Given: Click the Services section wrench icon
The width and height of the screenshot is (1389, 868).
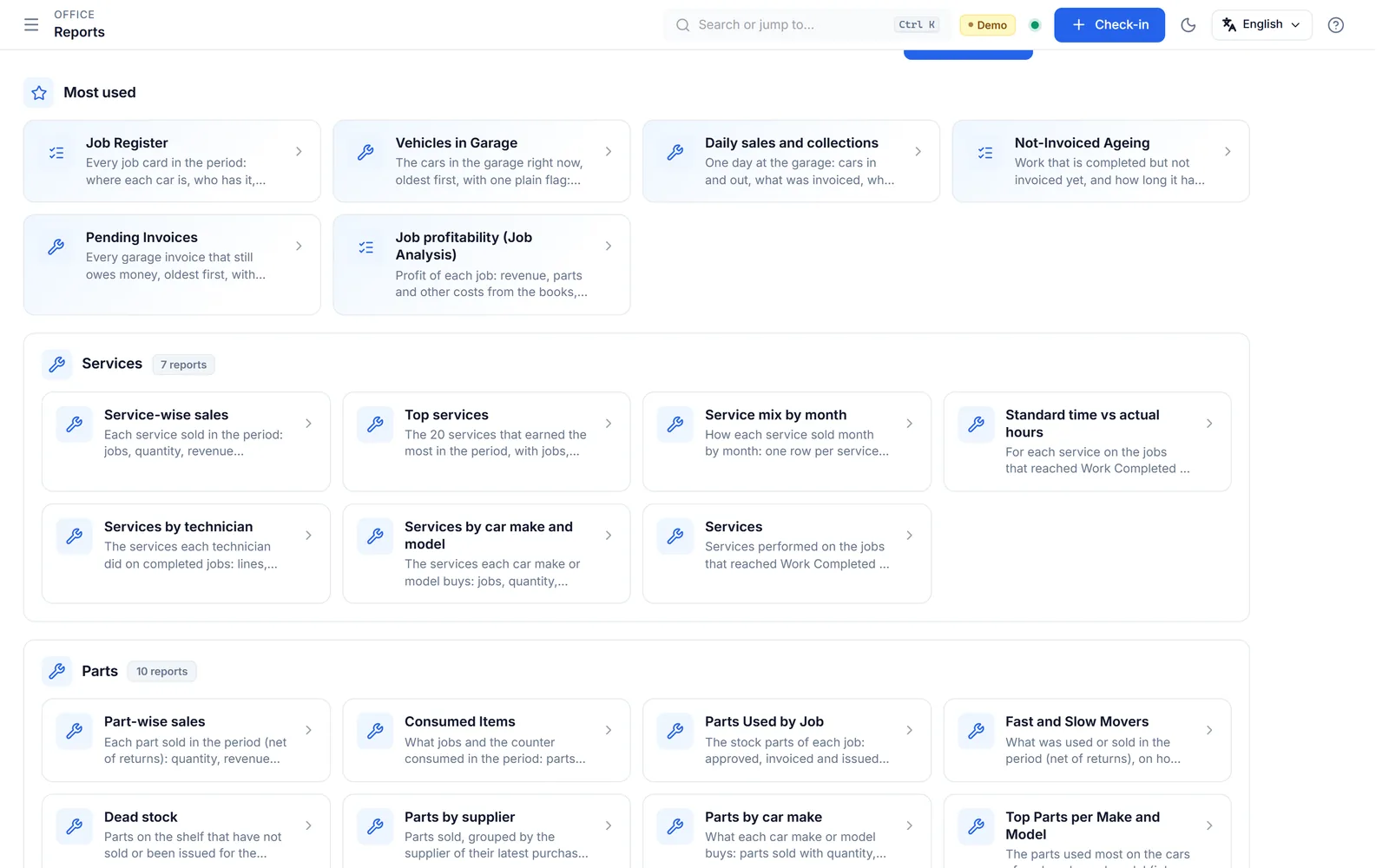Looking at the screenshot, I should [57, 365].
